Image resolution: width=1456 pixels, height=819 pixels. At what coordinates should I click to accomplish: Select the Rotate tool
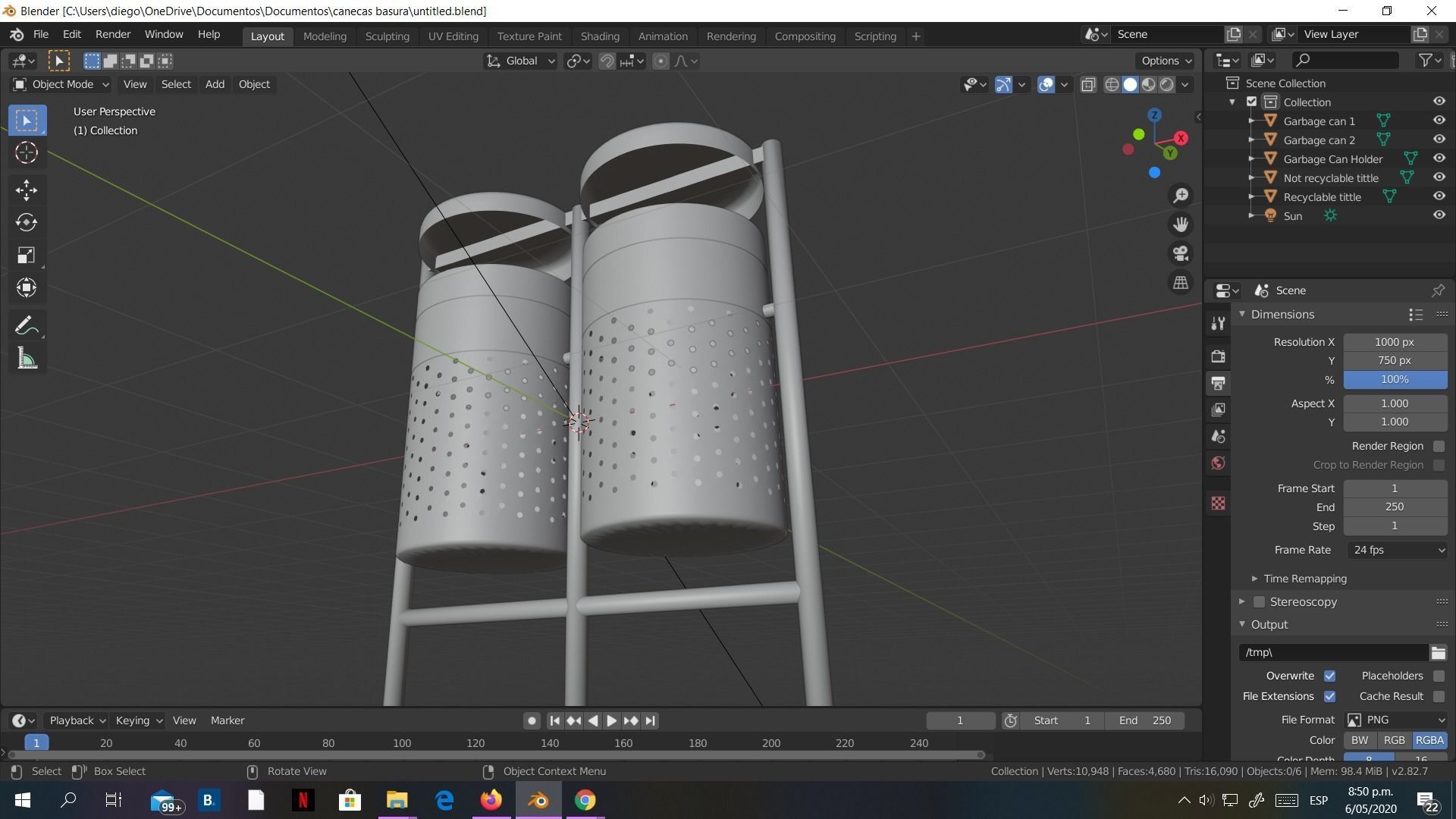pyautogui.click(x=27, y=222)
